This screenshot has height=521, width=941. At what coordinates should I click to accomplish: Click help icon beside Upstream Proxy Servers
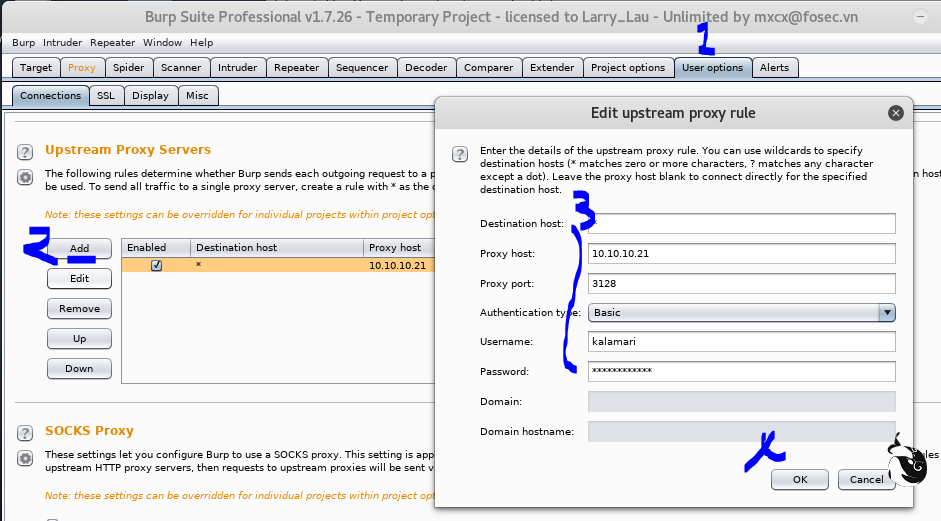pos(25,152)
